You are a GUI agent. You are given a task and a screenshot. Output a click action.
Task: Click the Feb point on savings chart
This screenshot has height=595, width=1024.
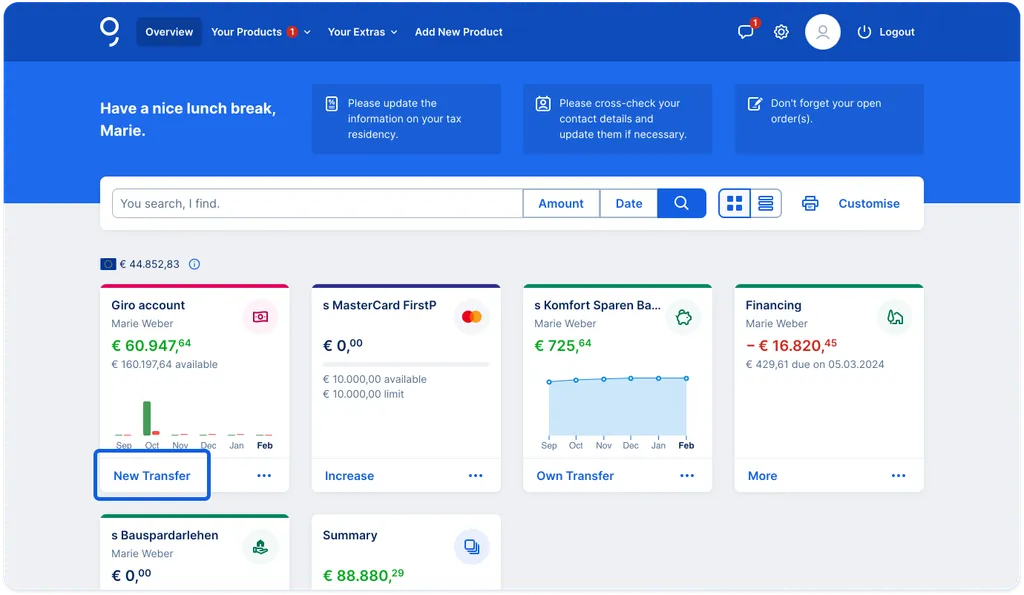(x=686, y=378)
